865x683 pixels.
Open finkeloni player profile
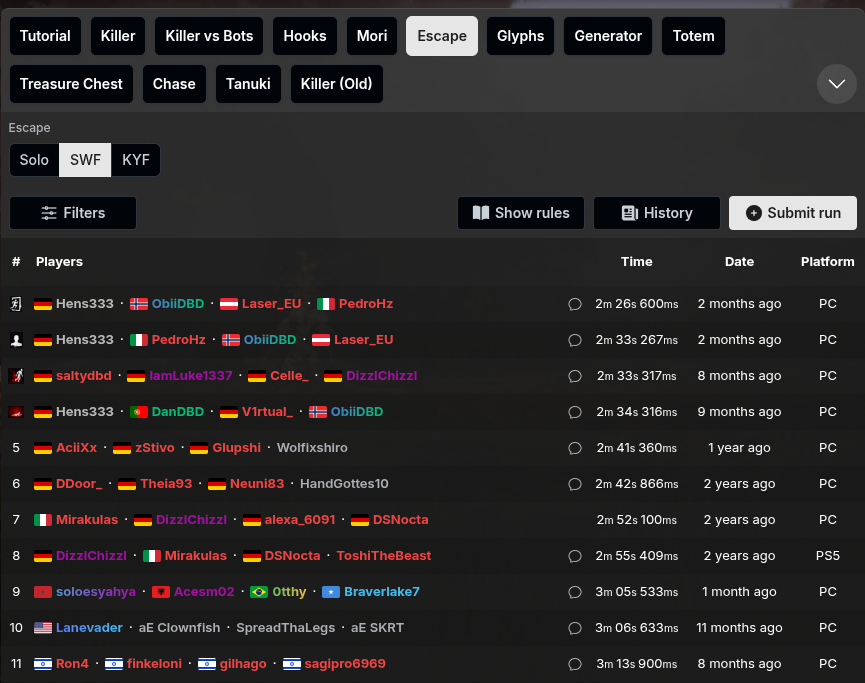pyautogui.click(x=154, y=664)
